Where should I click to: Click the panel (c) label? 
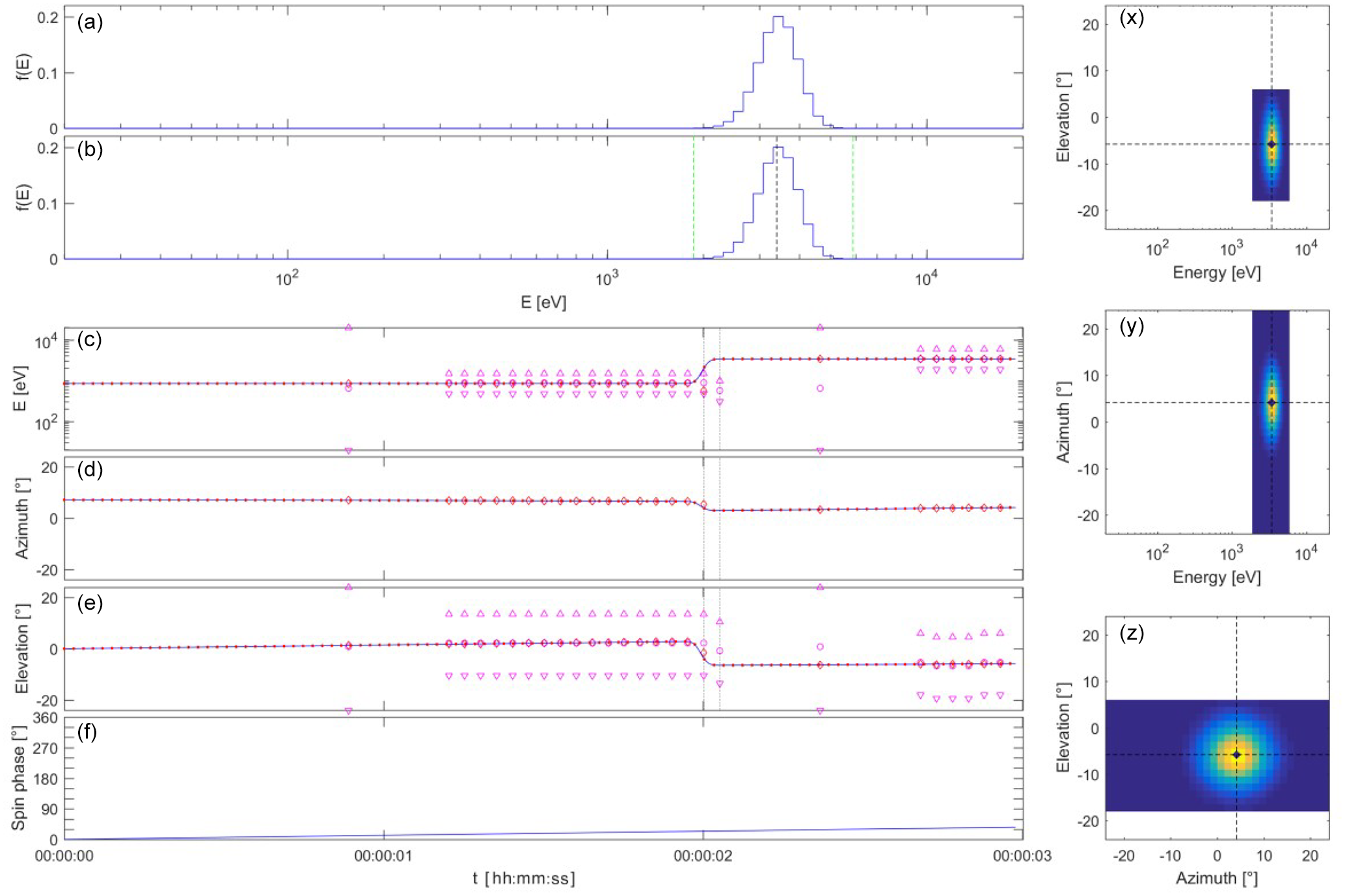pos(89,340)
